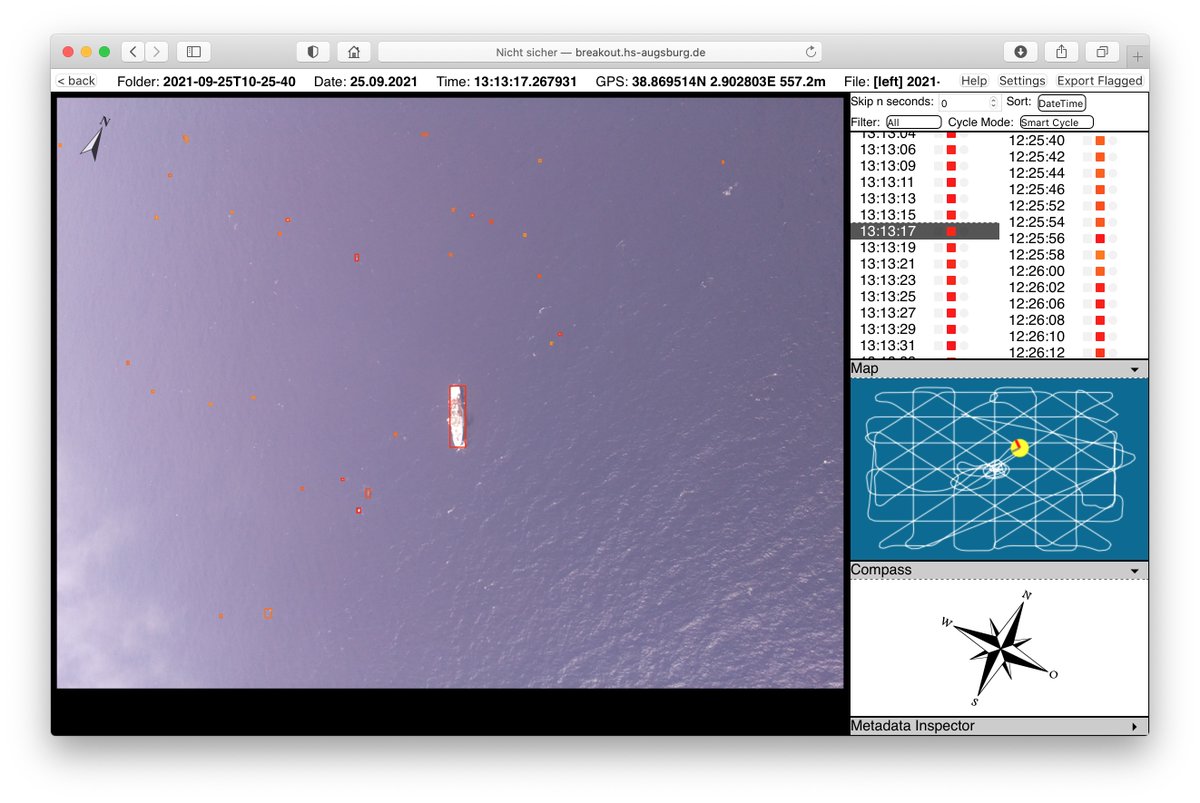
Task: Go to the home page icon
Action: click(x=353, y=51)
